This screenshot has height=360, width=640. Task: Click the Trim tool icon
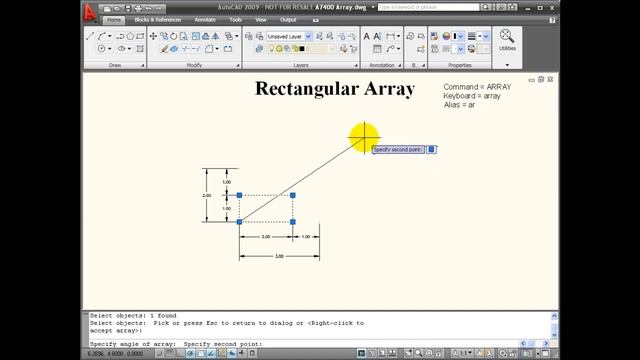tap(186, 49)
